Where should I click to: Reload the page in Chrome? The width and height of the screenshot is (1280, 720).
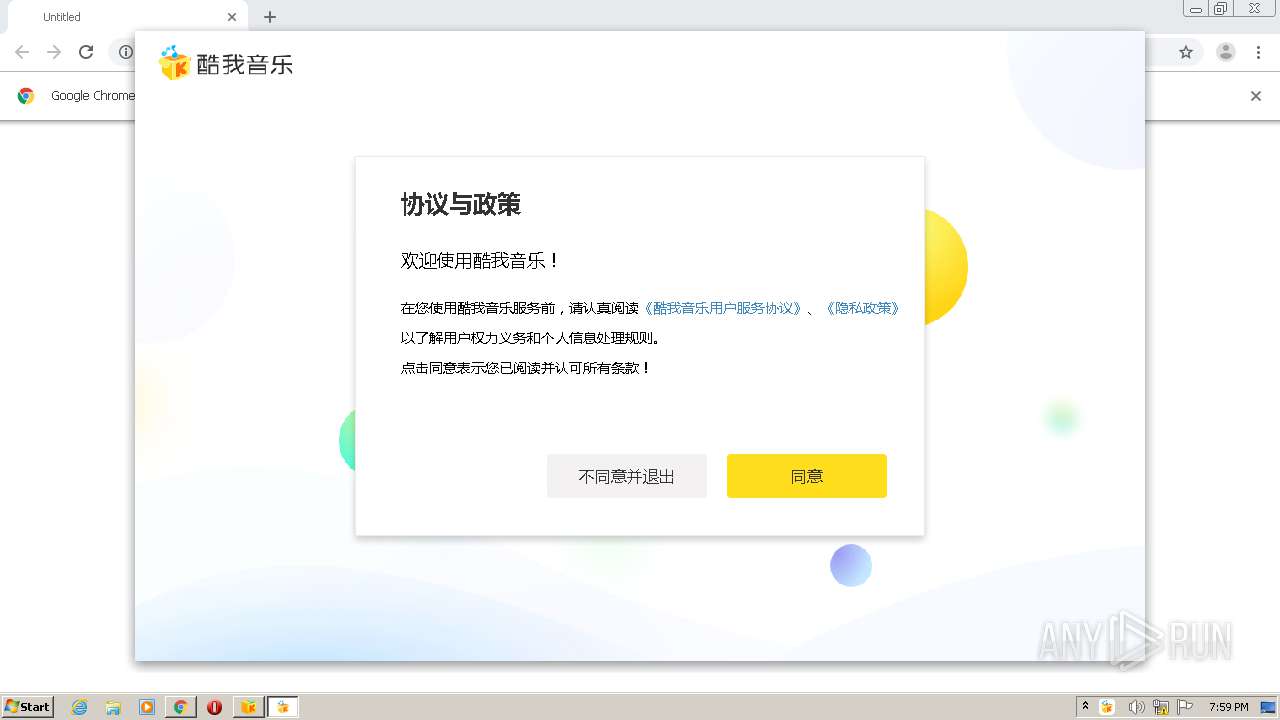coord(86,52)
